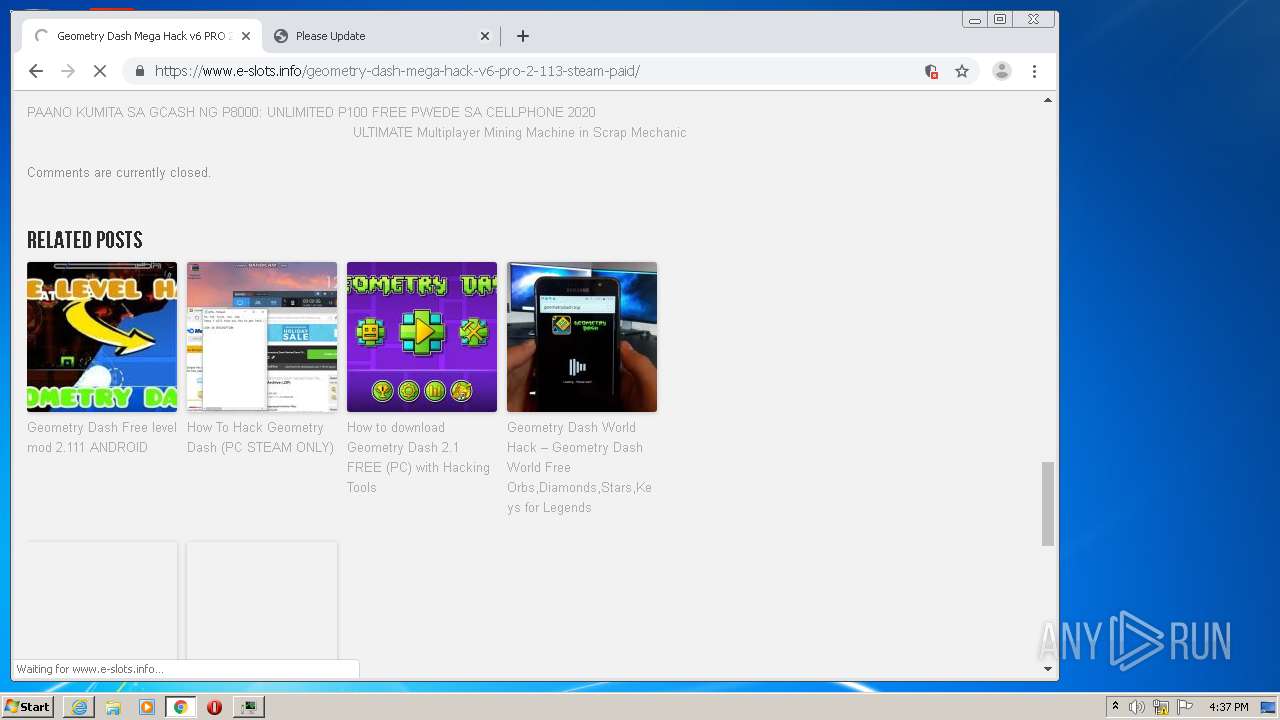Click the page scrollbar up arrow

tap(1048, 100)
